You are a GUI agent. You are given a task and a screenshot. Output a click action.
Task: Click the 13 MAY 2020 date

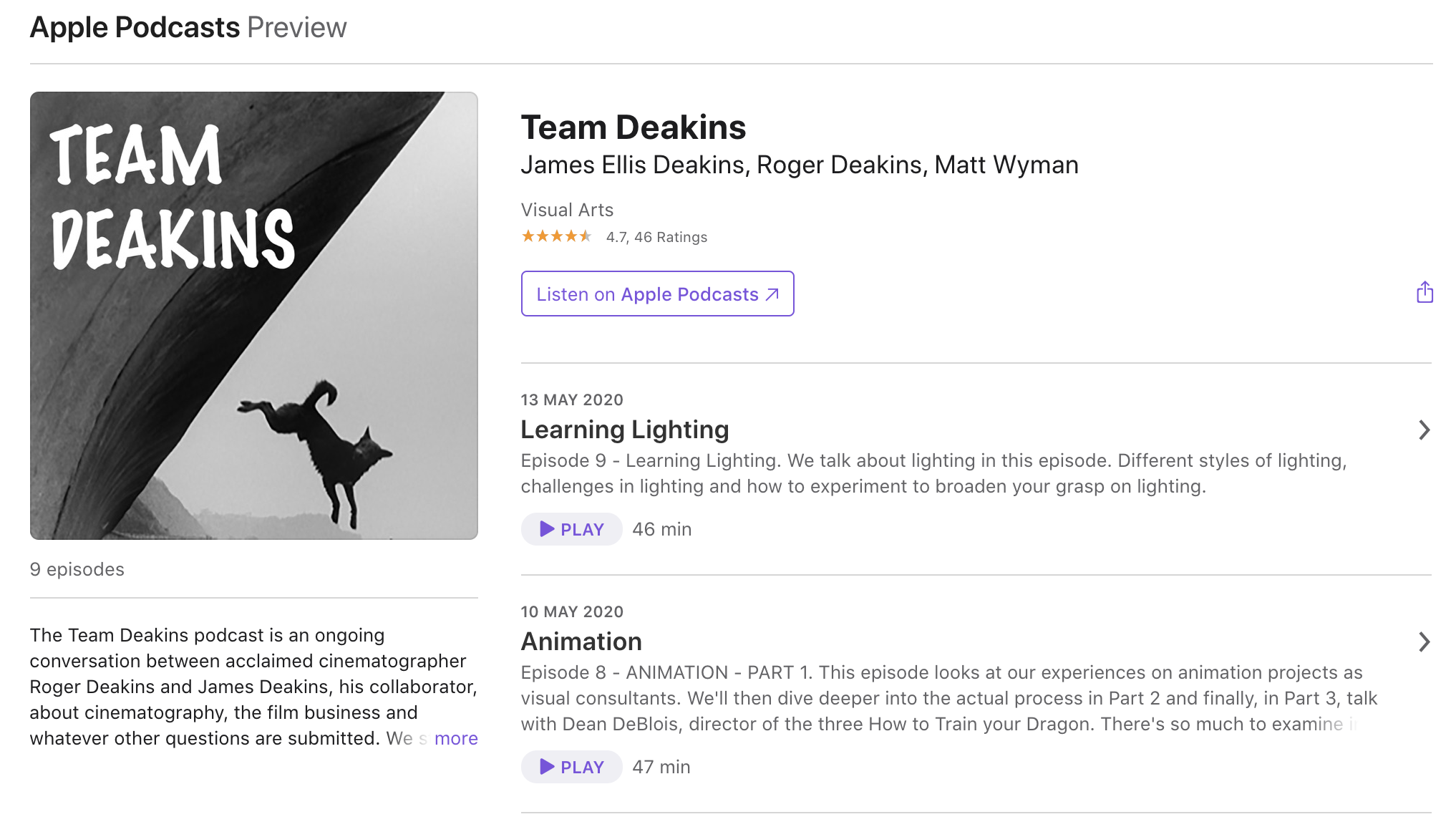572,400
